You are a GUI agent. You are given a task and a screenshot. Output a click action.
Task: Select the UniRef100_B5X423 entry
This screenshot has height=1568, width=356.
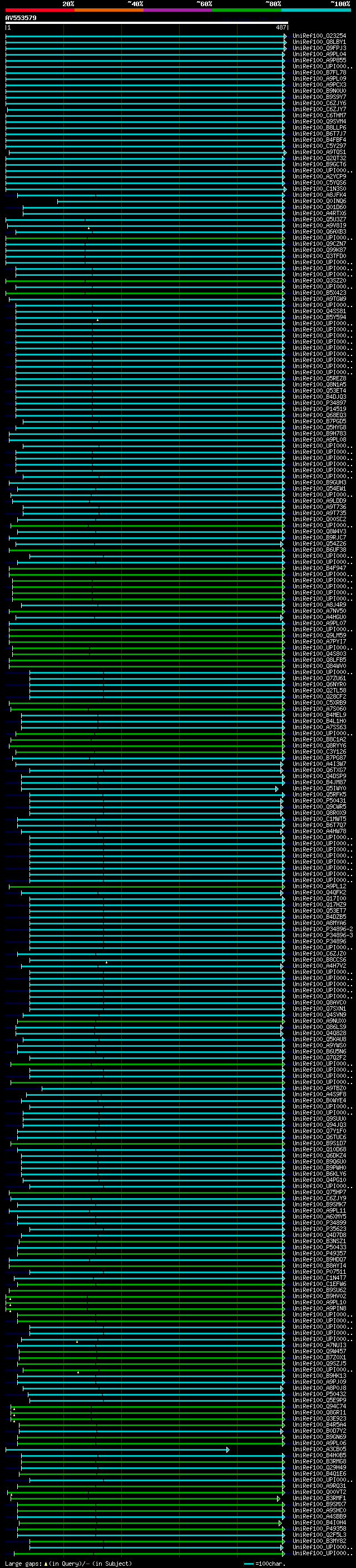319,293
